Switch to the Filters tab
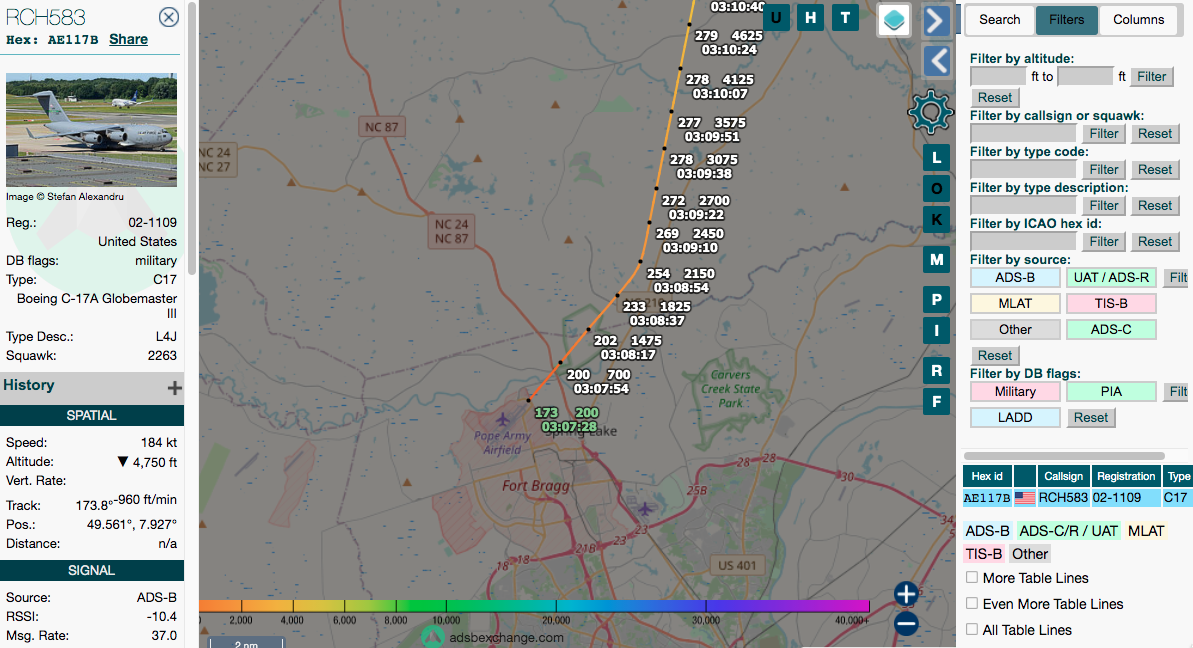Viewport: 1193px width, 648px height. pos(1067,20)
